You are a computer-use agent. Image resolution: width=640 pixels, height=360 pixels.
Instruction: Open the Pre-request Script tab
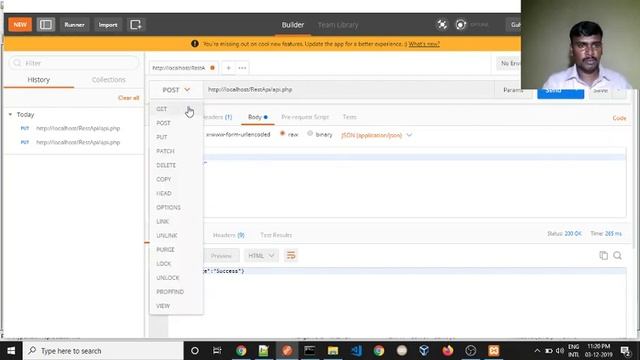pos(305,117)
